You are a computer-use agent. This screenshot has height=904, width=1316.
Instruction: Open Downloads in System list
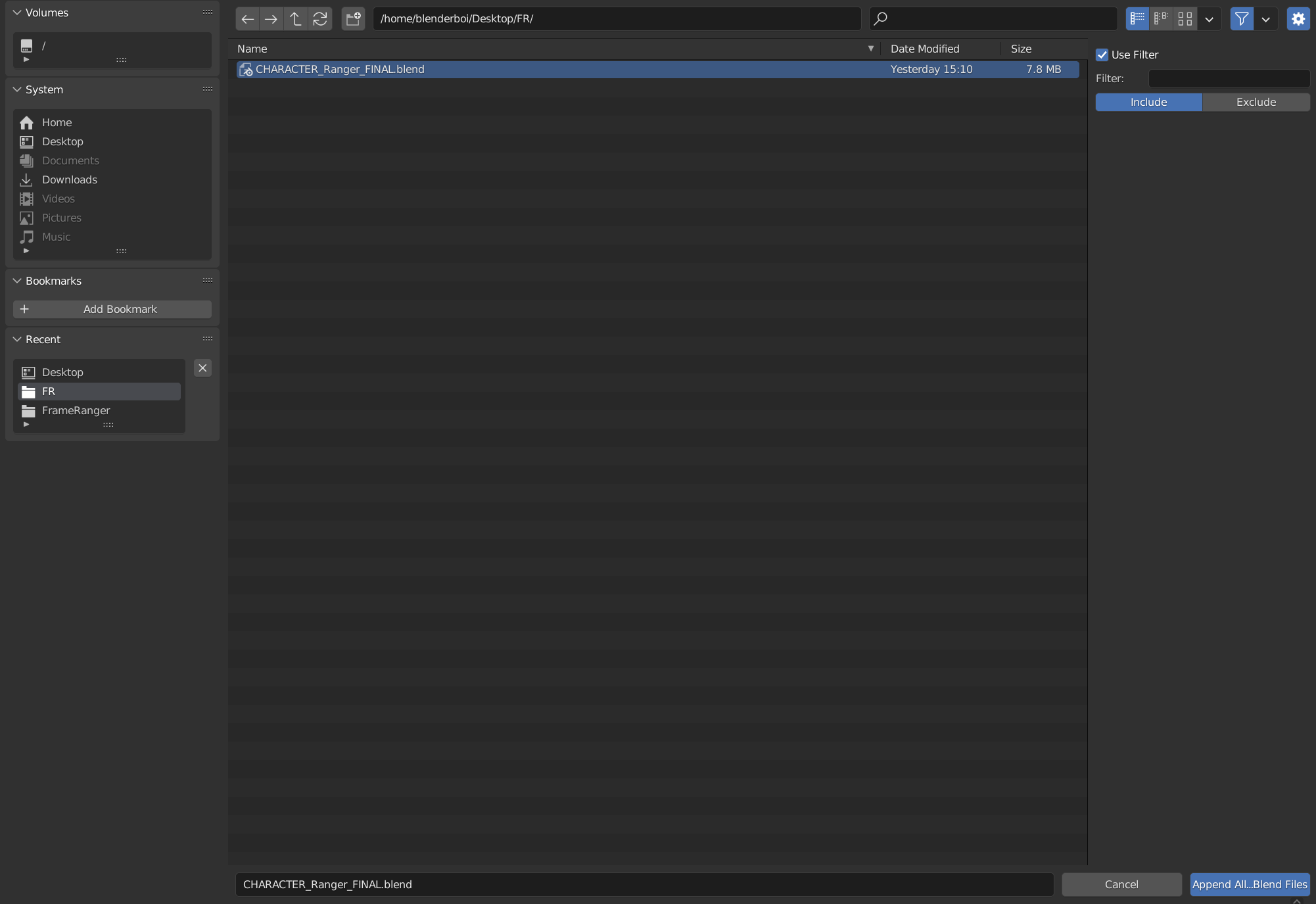coord(112,179)
